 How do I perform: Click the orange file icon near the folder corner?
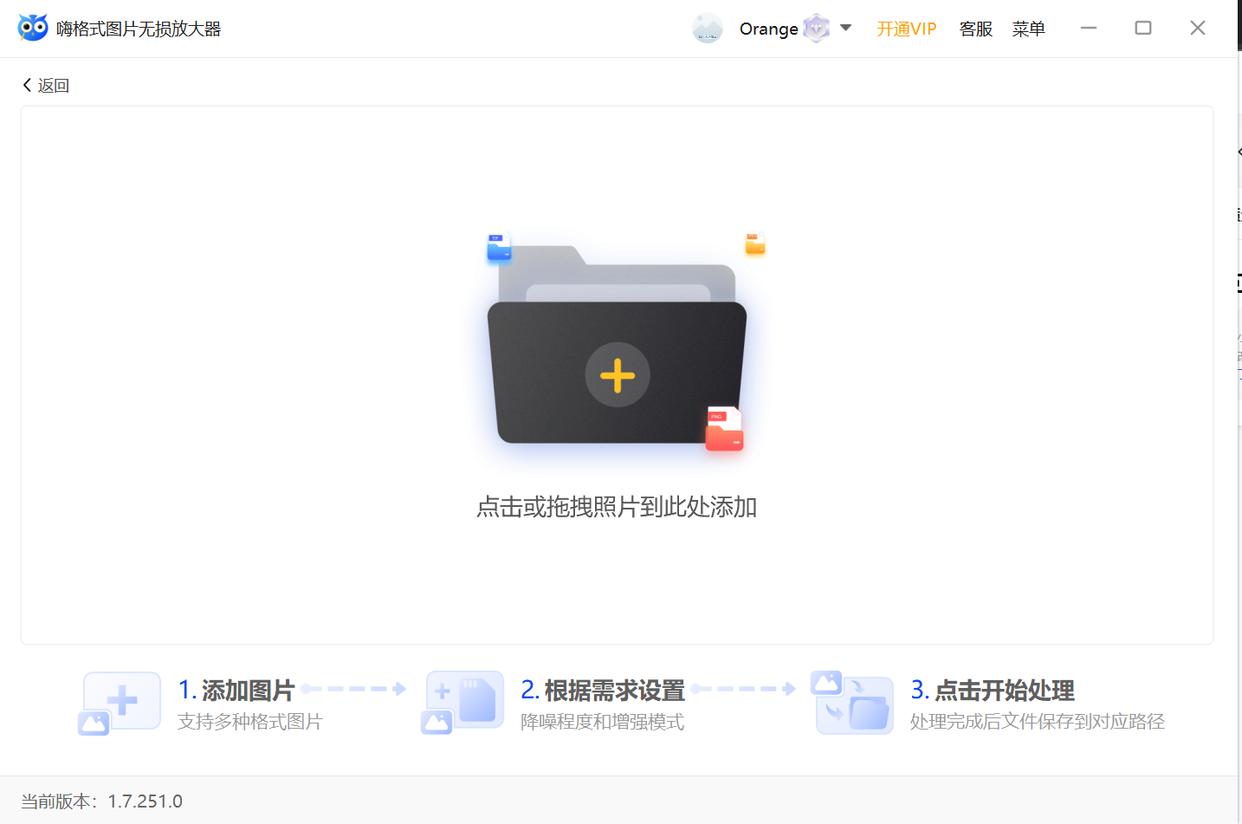coord(754,243)
